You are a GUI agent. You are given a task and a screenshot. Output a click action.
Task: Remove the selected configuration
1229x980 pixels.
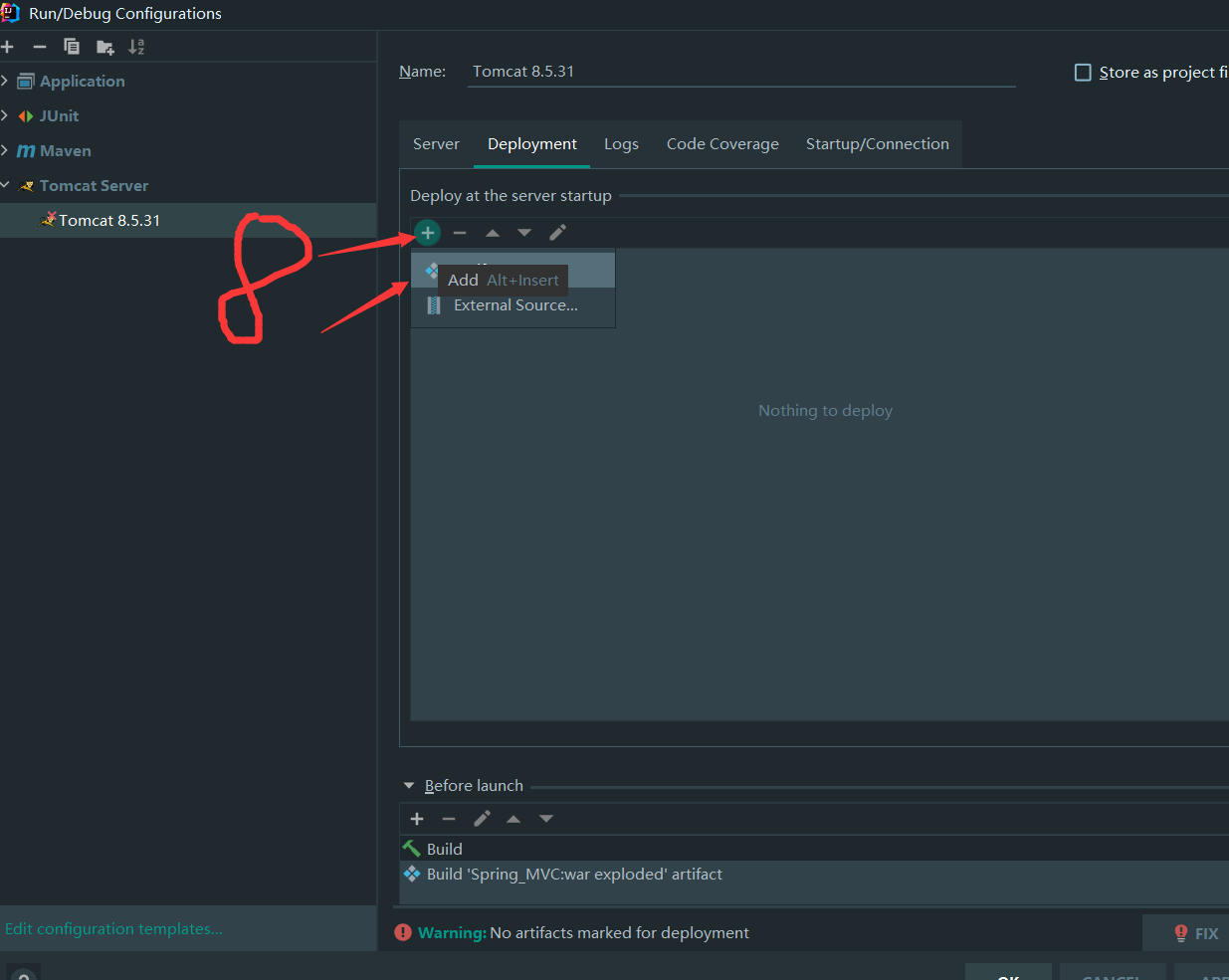pyautogui.click(x=39, y=46)
